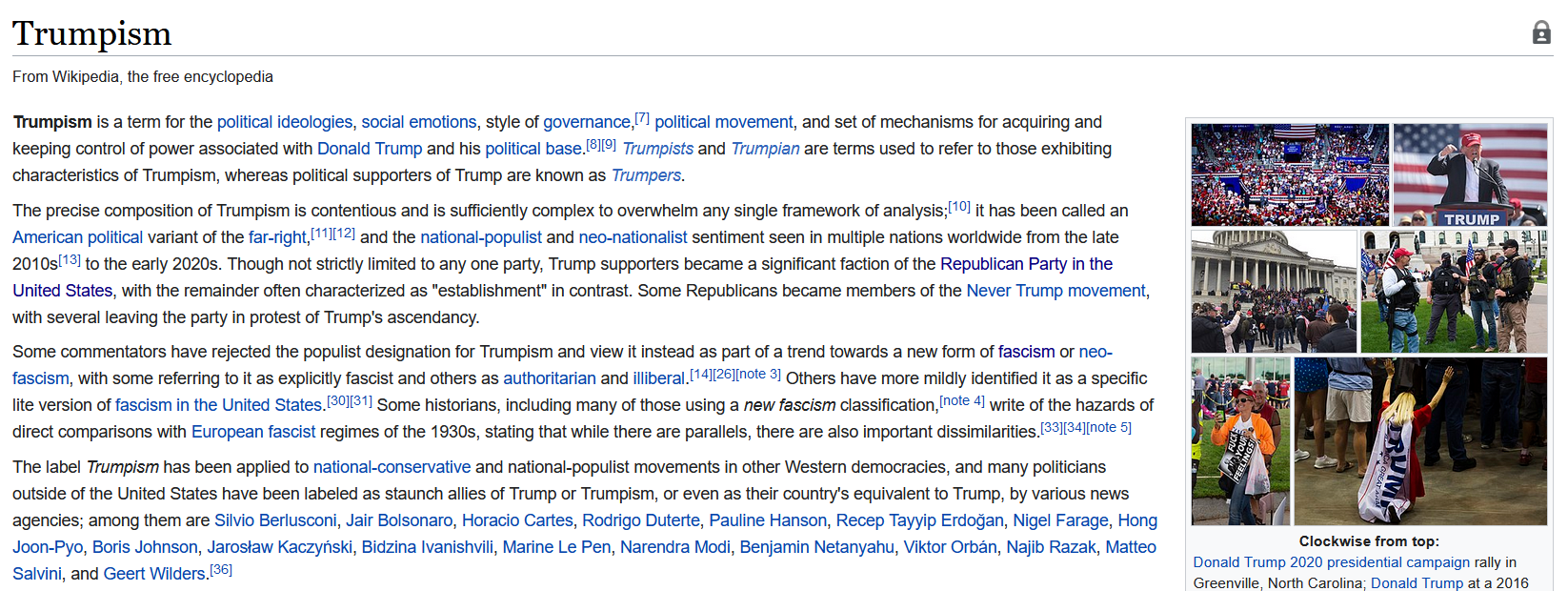The height and width of the screenshot is (591, 1568).
Task: Open the Viktor Orbán link
Action: (951, 547)
